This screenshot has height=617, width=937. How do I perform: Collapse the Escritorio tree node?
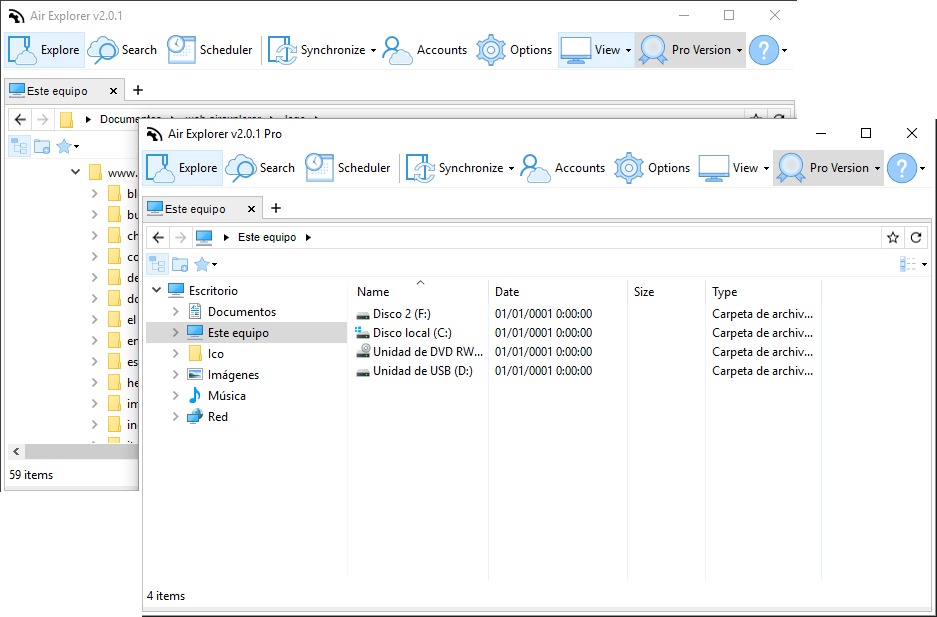coord(157,290)
